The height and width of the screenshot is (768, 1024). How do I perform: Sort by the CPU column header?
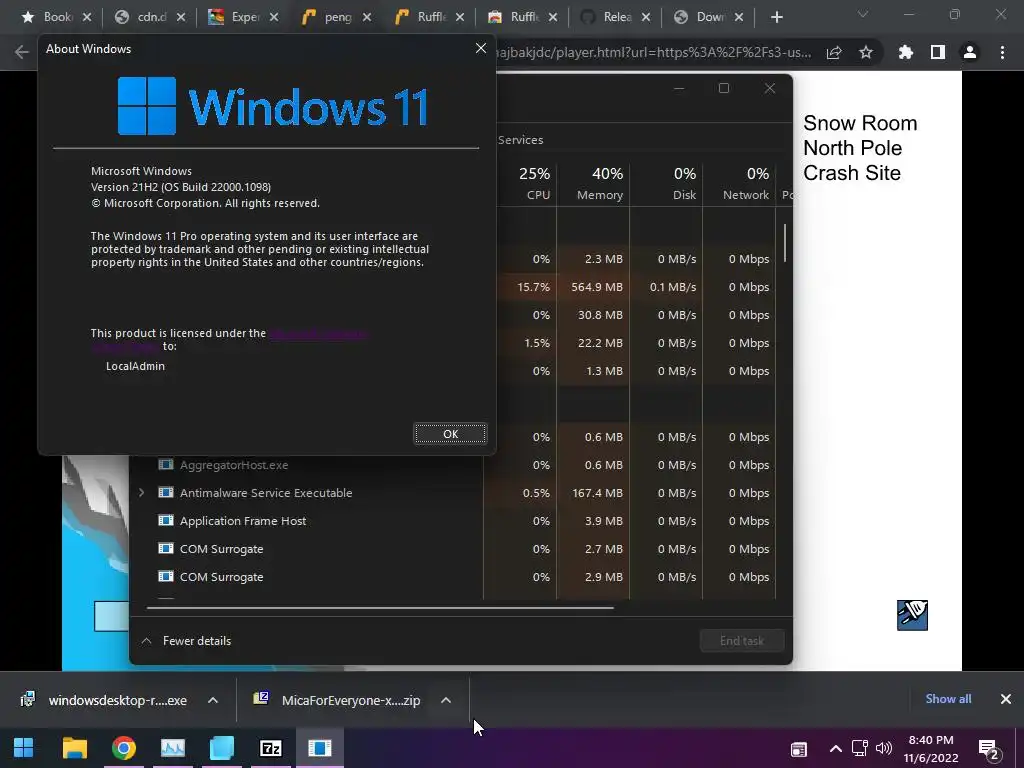[x=526, y=183]
